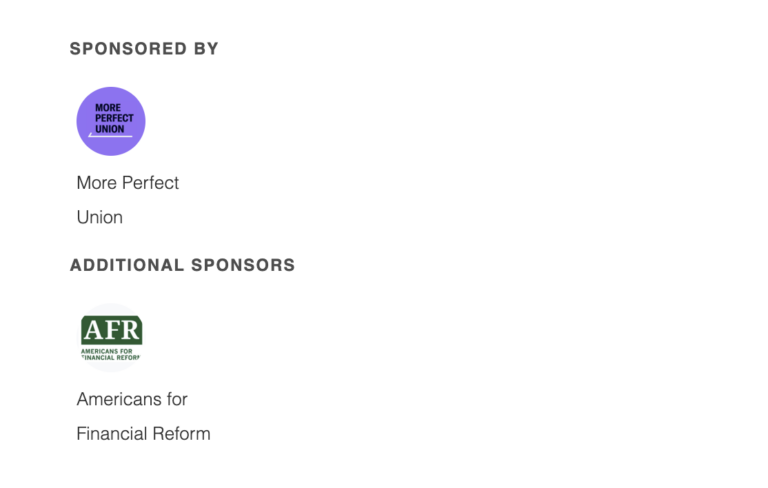Select the More Perfect Union sponsor name

tap(127, 200)
